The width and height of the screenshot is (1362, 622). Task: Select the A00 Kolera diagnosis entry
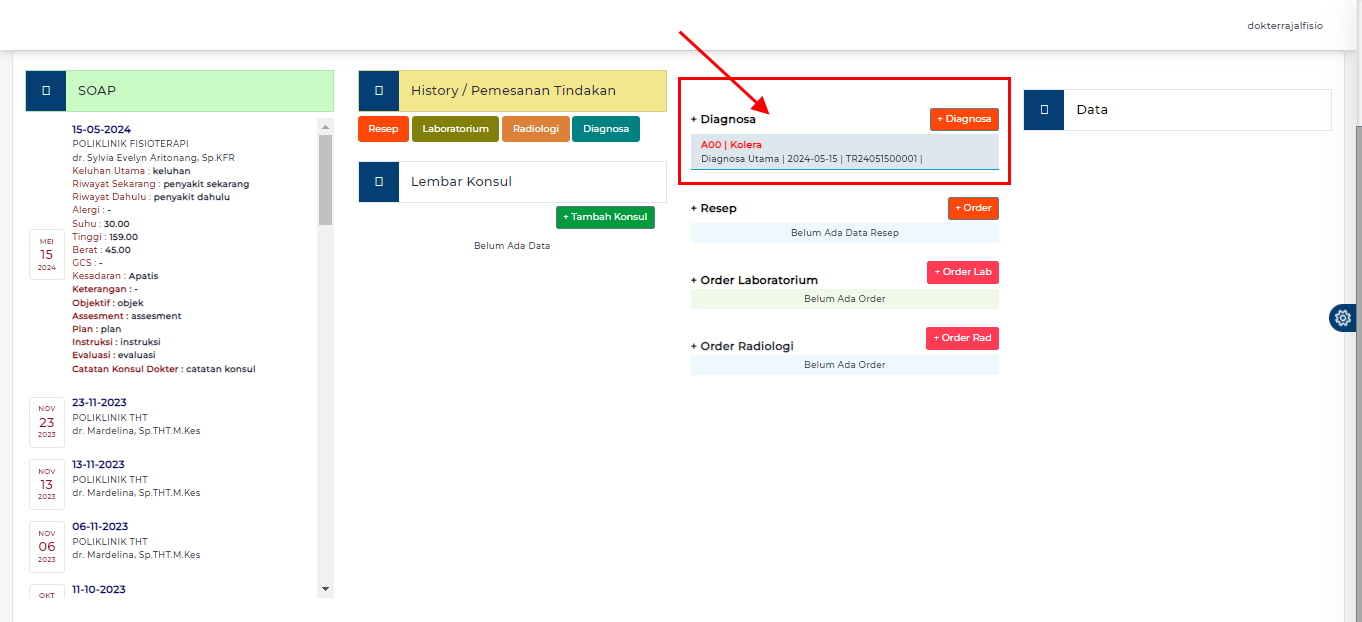coord(844,151)
